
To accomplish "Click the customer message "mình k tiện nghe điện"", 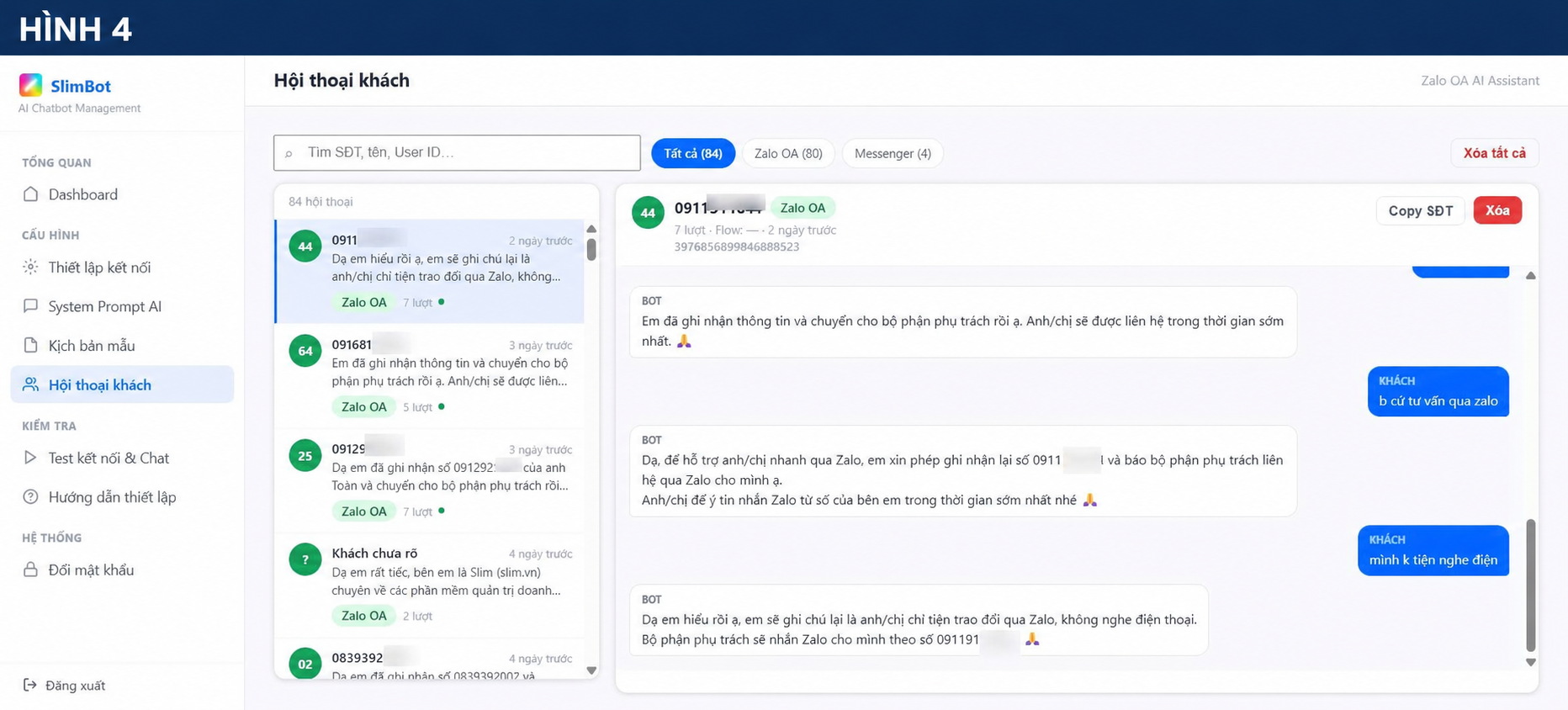I will [1433, 550].
